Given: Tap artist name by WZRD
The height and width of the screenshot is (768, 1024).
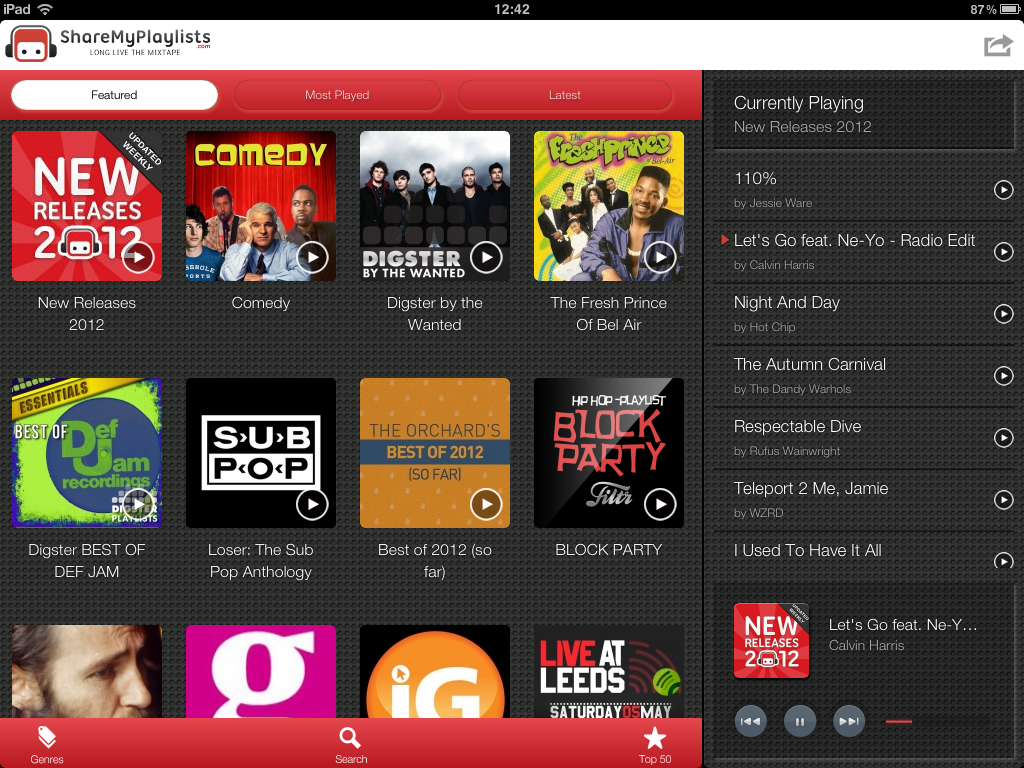Looking at the screenshot, I should (x=758, y=513).
